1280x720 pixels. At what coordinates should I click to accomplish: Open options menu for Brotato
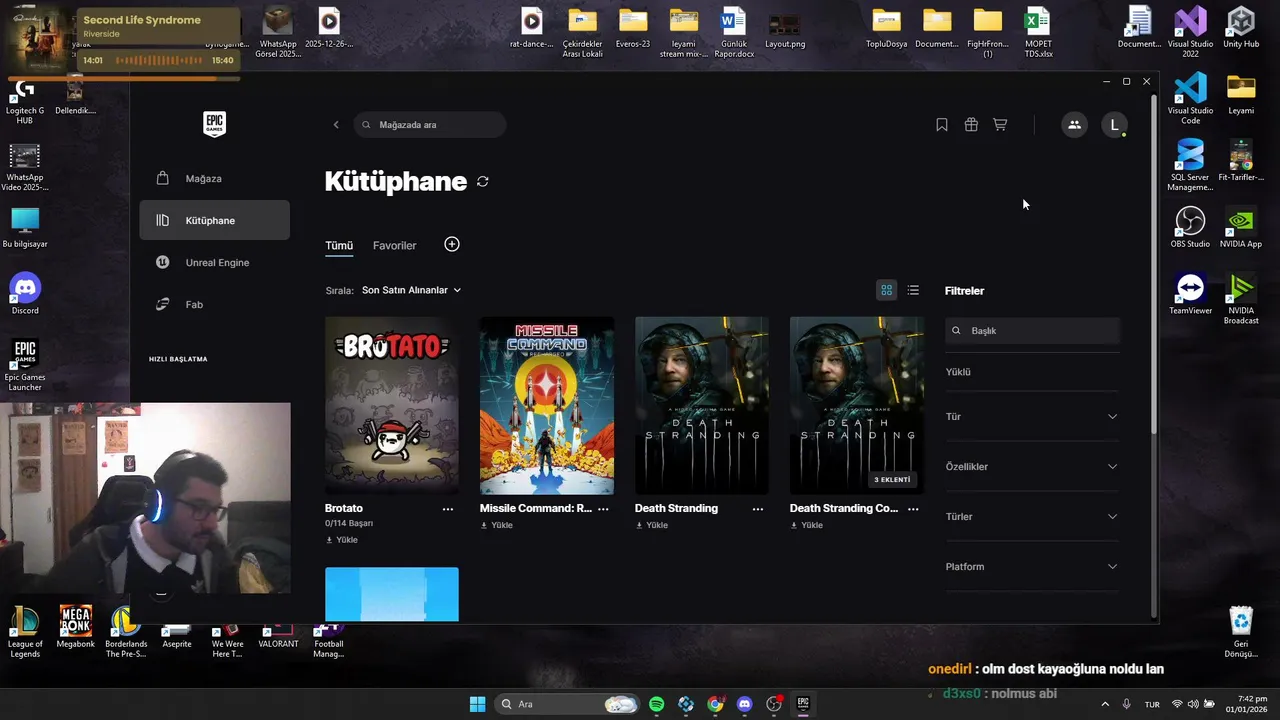tap(448, 509)
